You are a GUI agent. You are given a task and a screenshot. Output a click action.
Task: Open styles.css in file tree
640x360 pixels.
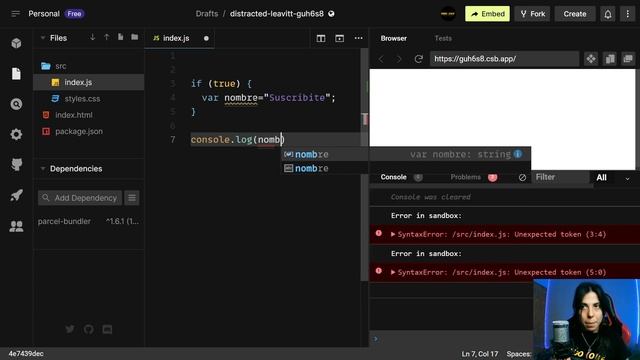click(88, 99)
